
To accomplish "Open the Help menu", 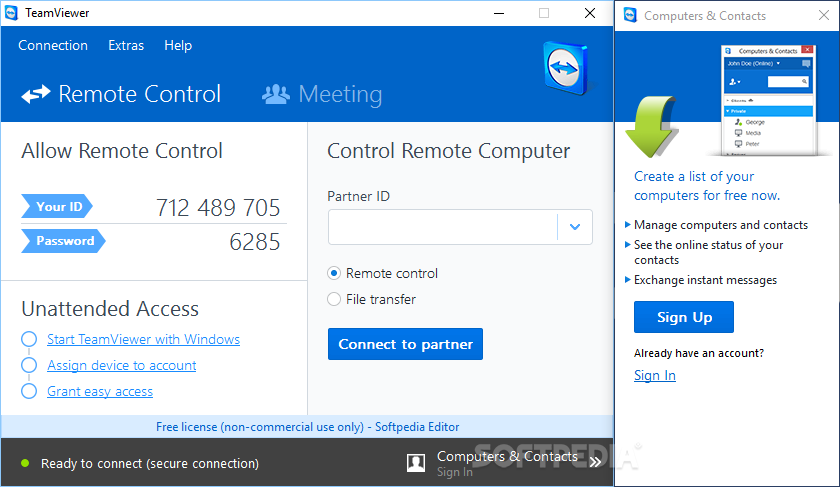I will [178, 45].
